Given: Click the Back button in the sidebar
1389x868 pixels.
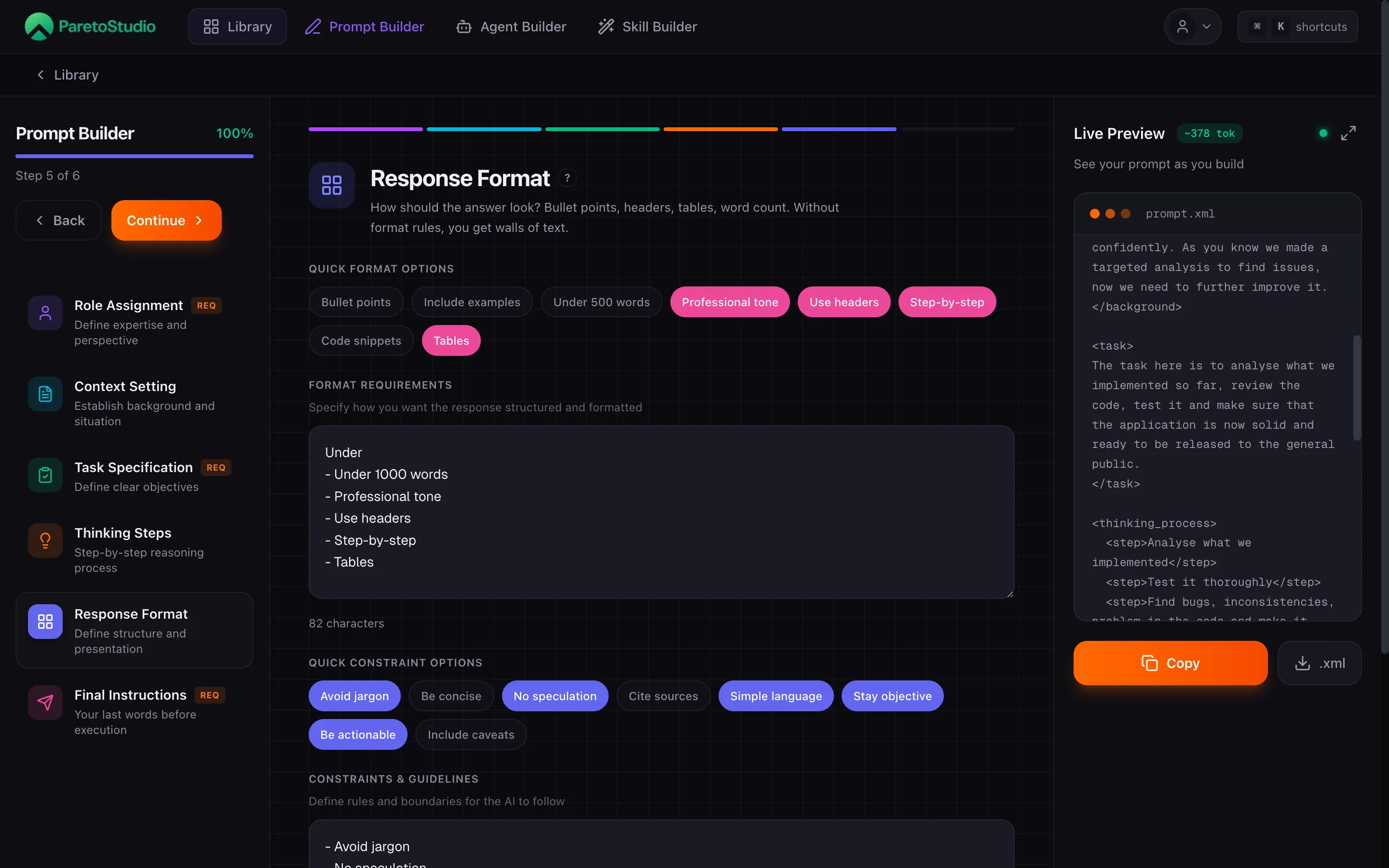Looking at the screenshot, I should click(x=58, y=220).
